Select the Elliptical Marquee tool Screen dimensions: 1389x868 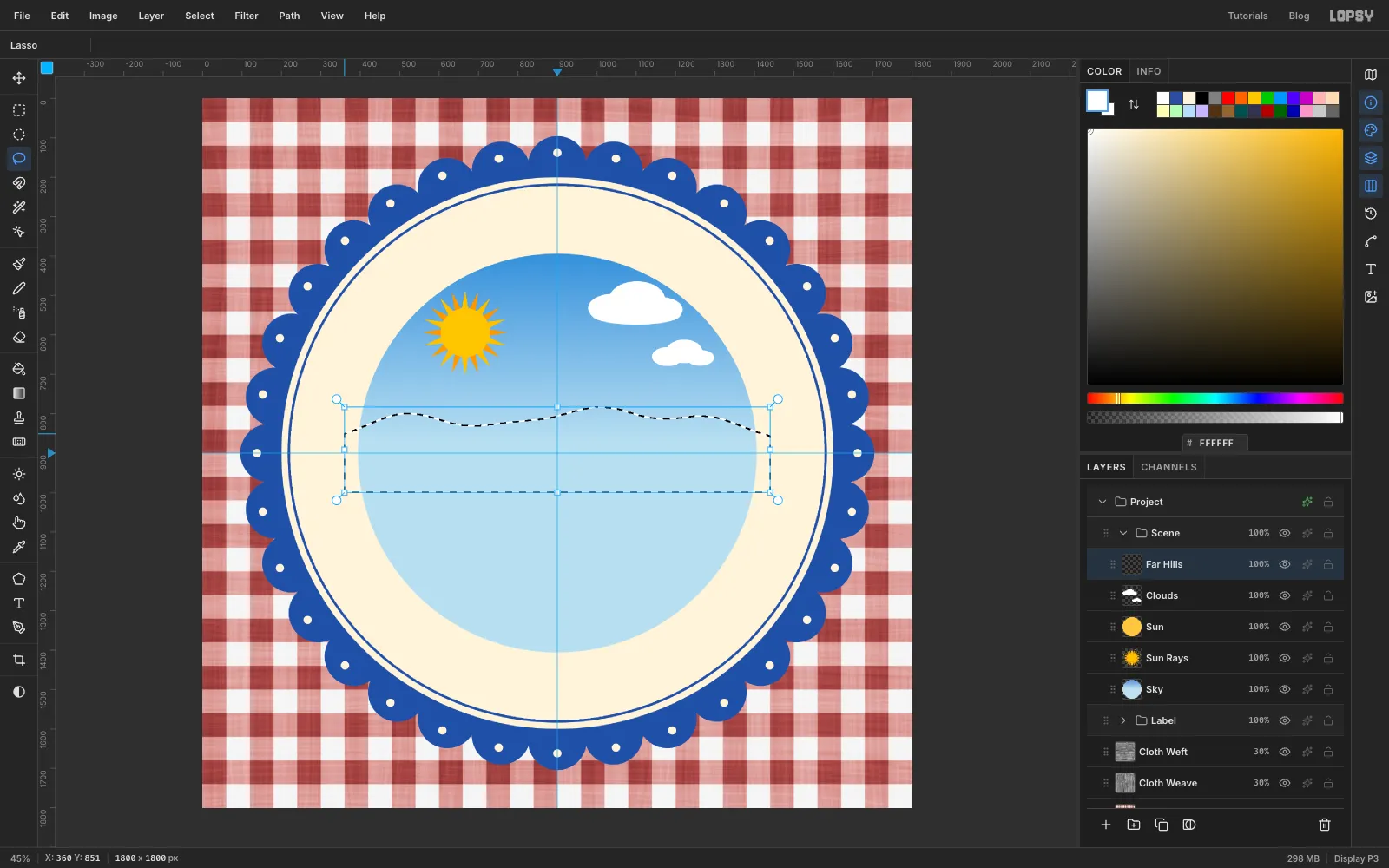pyautogui.click(x=19, y=135)
